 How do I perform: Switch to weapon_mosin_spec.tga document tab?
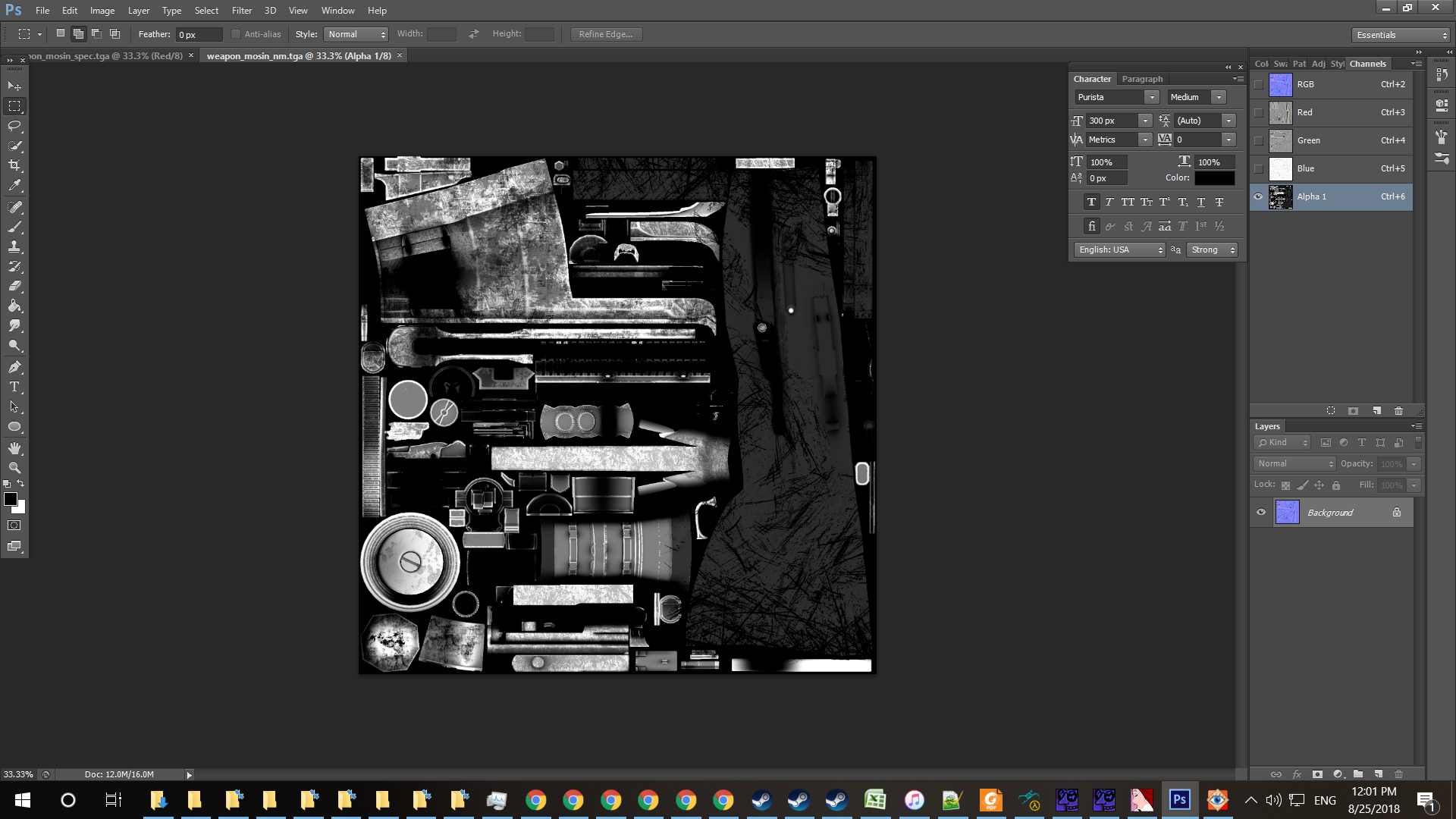click(x=106, y=55)
